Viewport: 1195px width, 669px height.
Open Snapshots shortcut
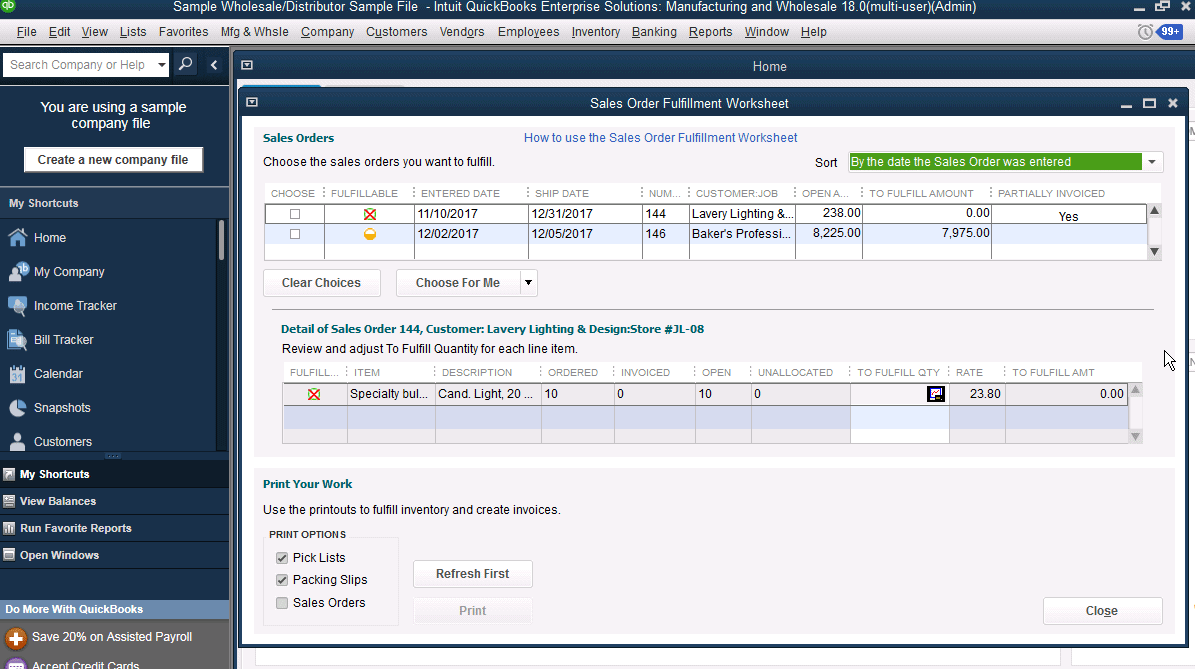click(x=62, y=408)
